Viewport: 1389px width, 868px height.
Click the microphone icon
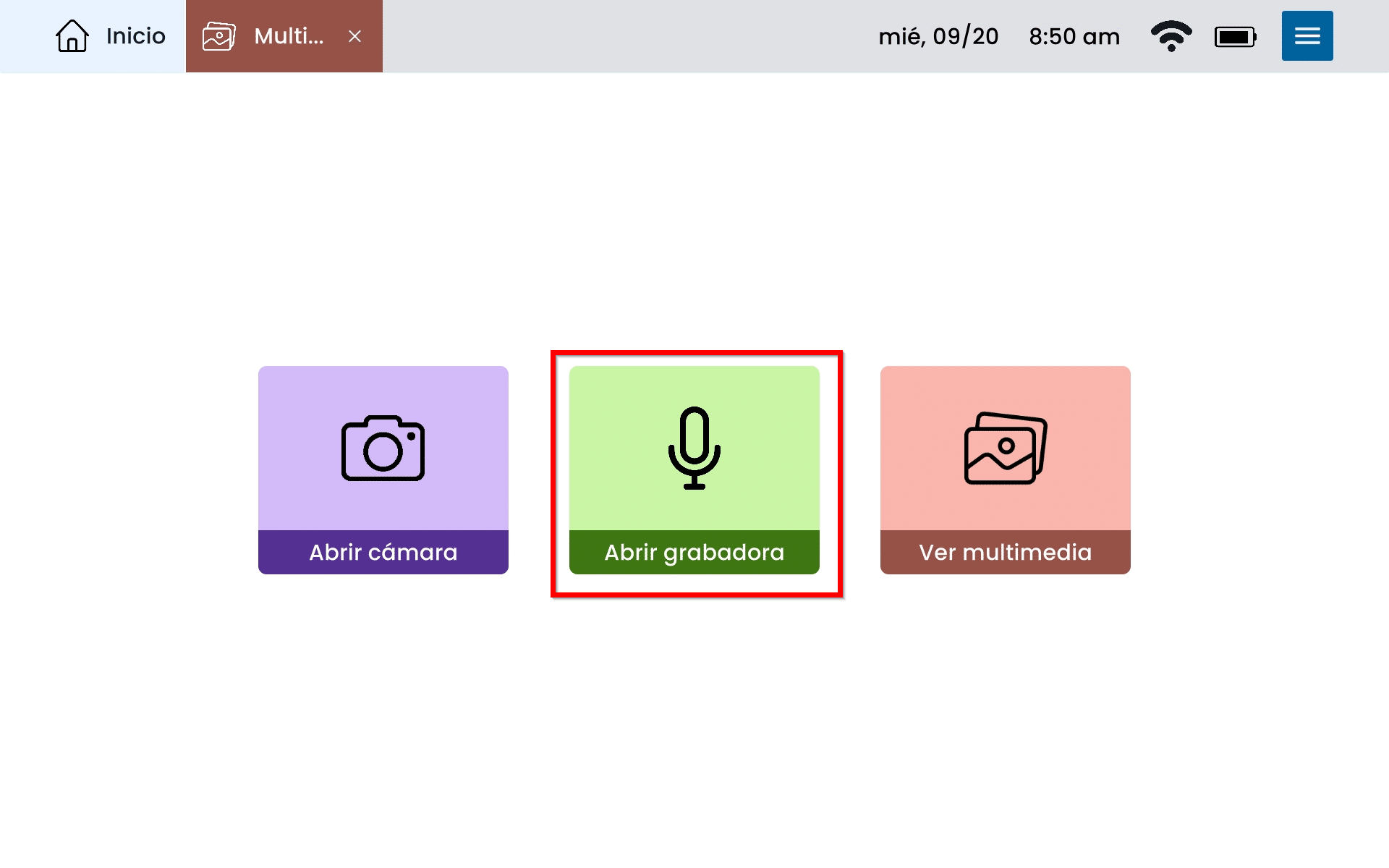tap(694, 448)
